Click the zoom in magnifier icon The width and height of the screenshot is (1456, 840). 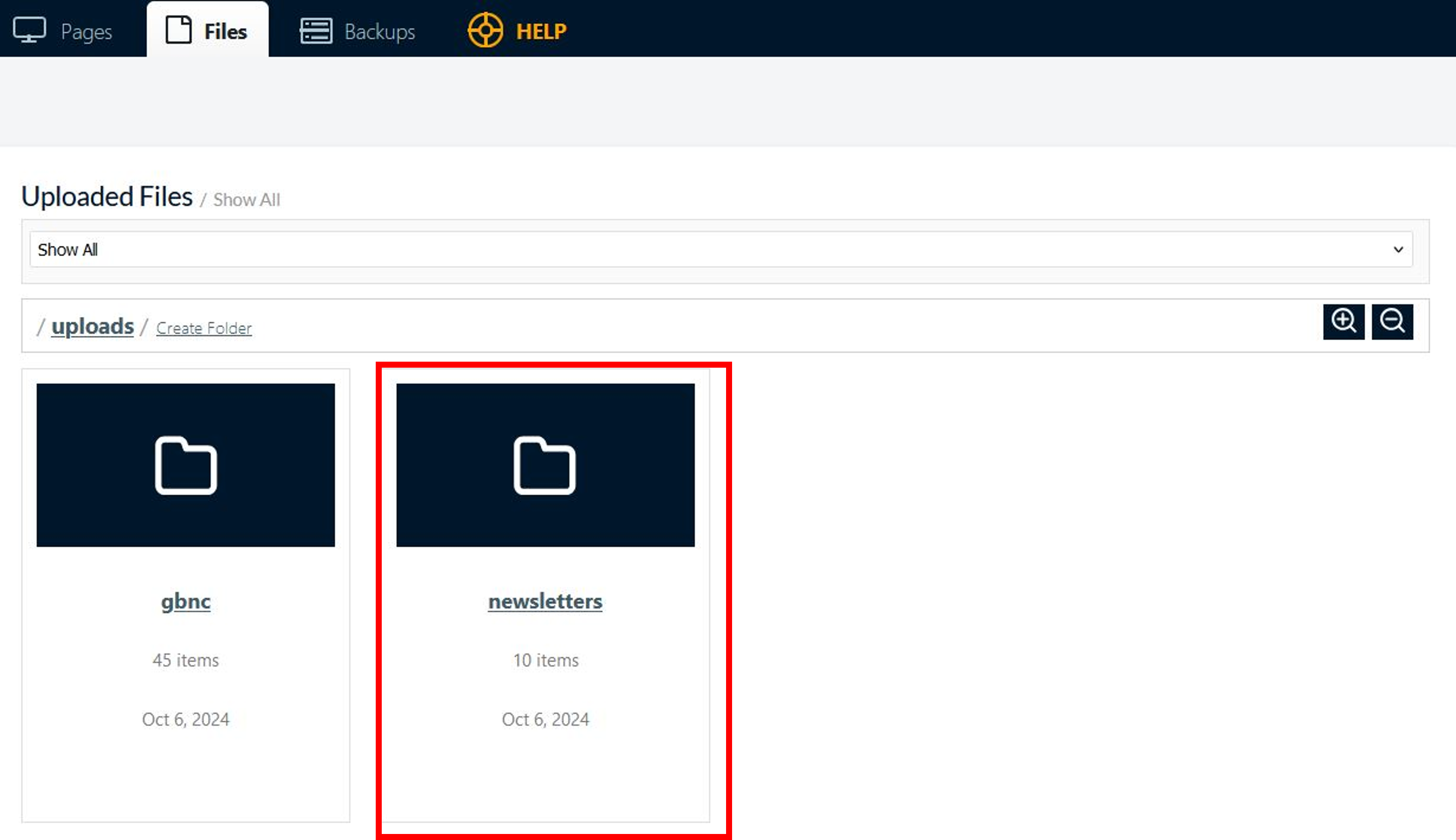pos(1344,321)
